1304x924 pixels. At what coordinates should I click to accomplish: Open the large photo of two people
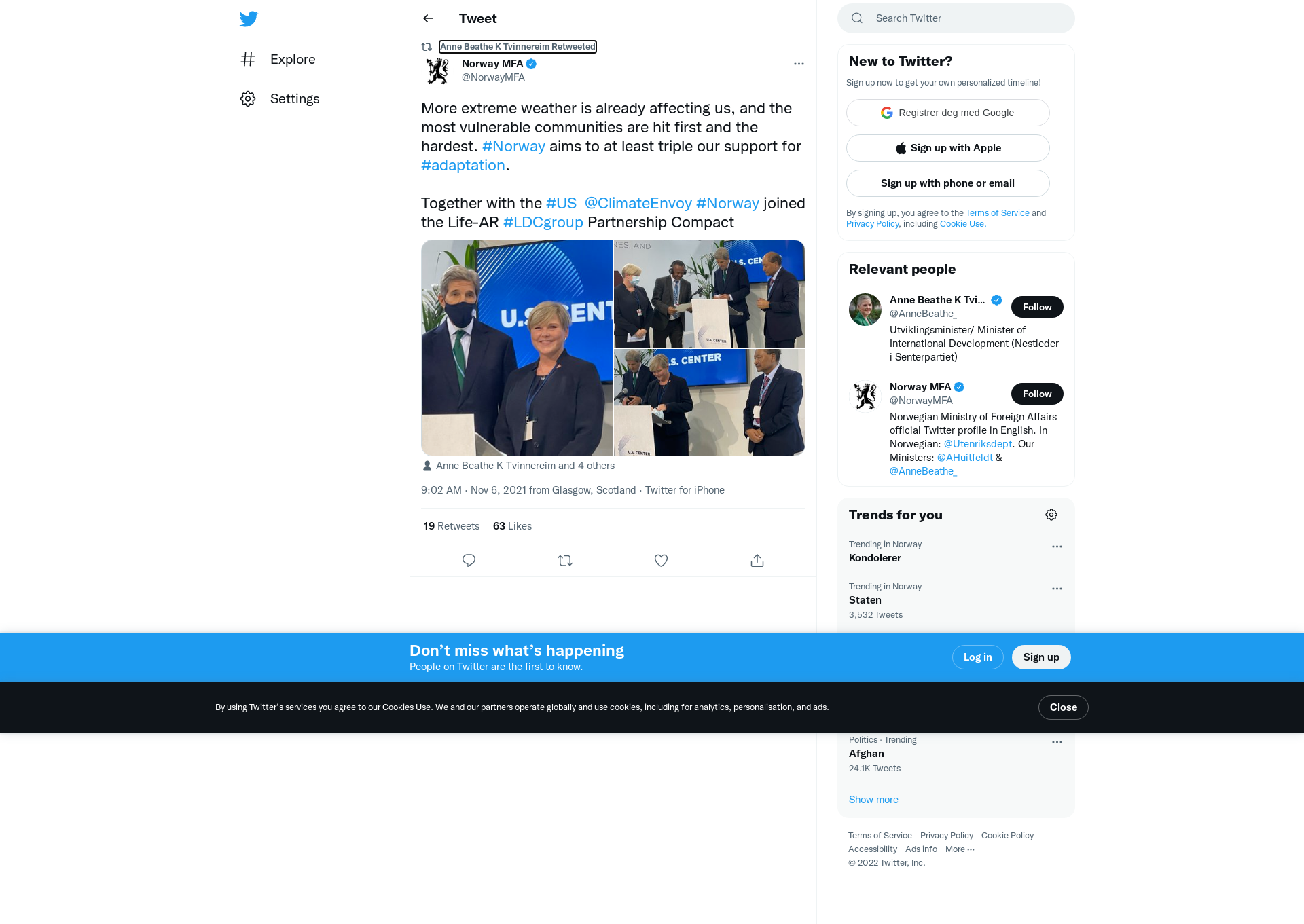point(517,348)
